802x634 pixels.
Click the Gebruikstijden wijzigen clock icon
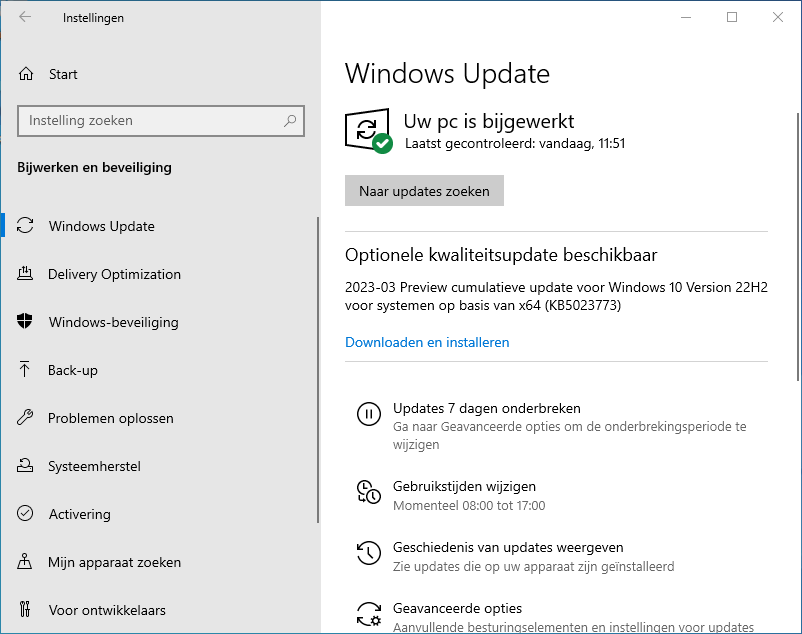[x=368, y=491]
